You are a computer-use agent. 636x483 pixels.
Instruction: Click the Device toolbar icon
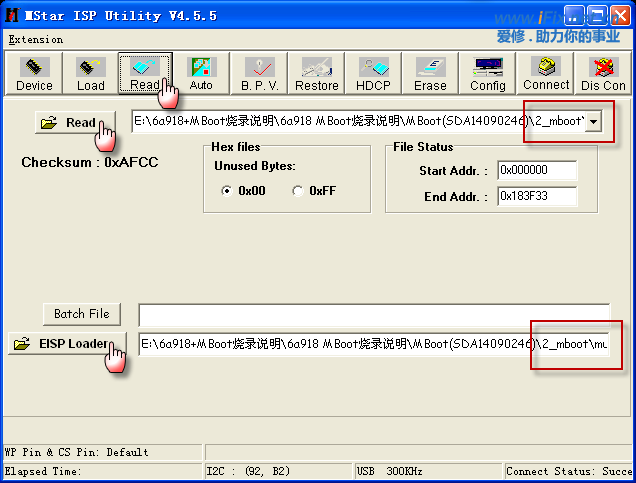(x=34, y=74)
